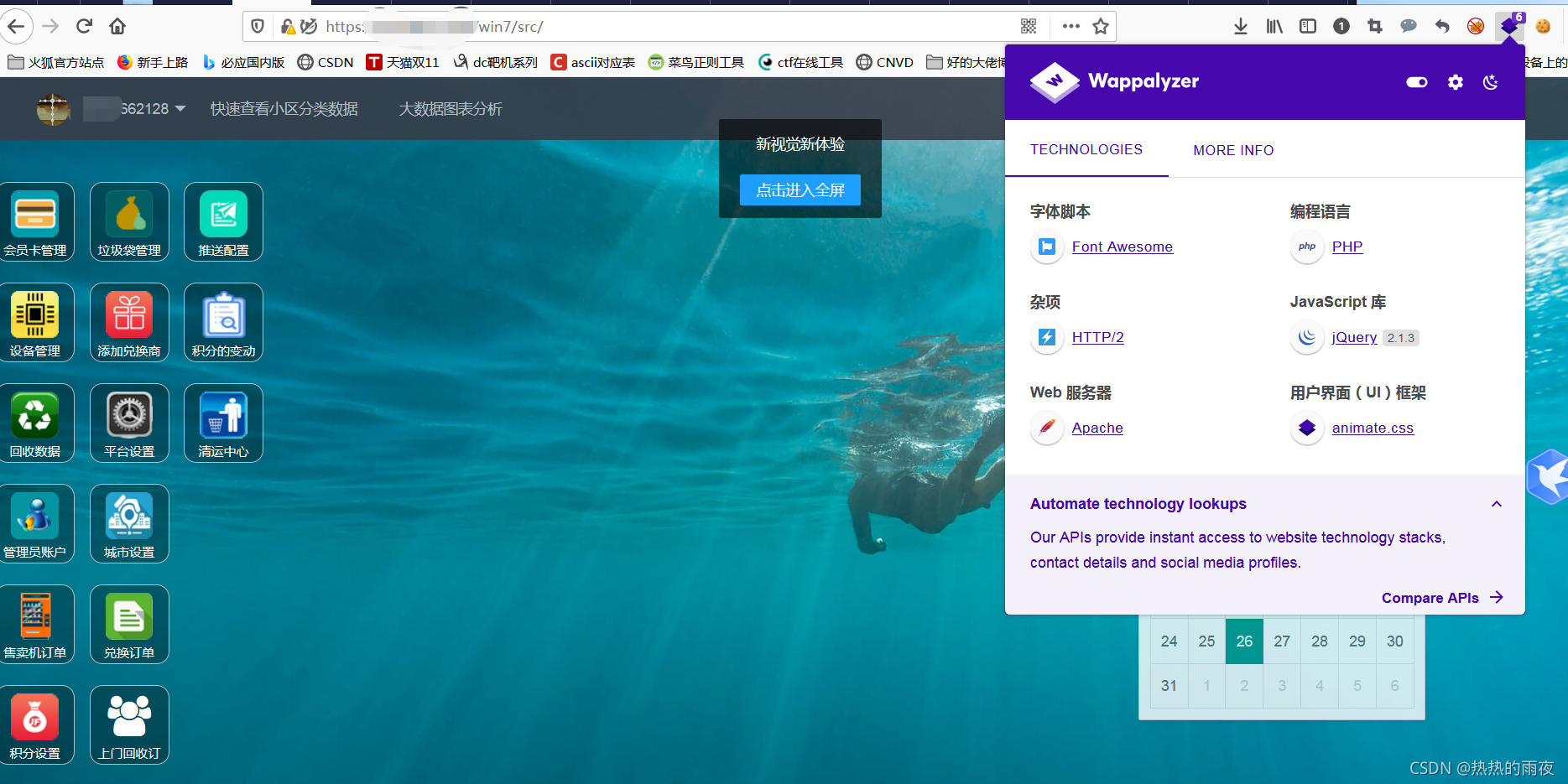Open the 城市设置 icon

click(129, 524)
